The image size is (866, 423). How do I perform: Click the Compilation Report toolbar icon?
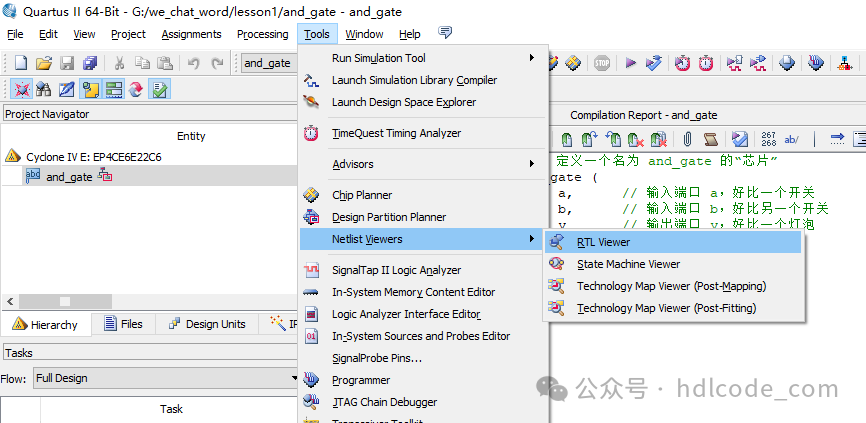coord(787,63)
